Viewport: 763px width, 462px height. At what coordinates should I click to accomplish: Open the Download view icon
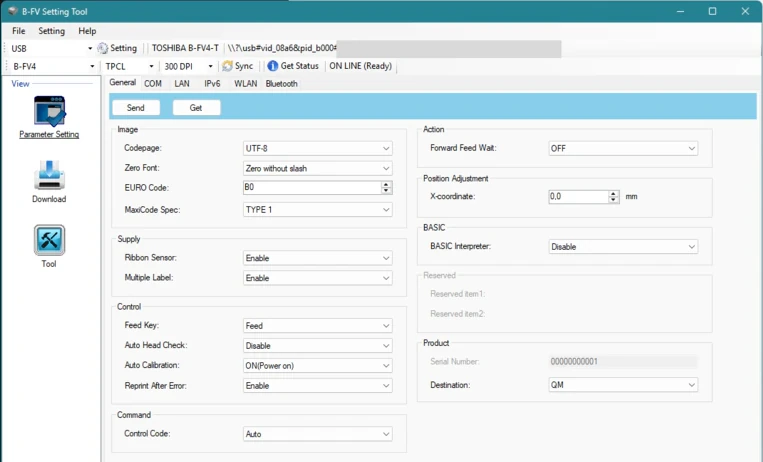point(49,175)
